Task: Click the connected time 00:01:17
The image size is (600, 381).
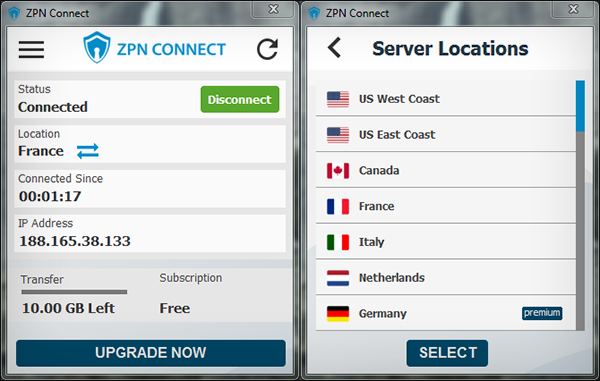Action: pos(50,196)
